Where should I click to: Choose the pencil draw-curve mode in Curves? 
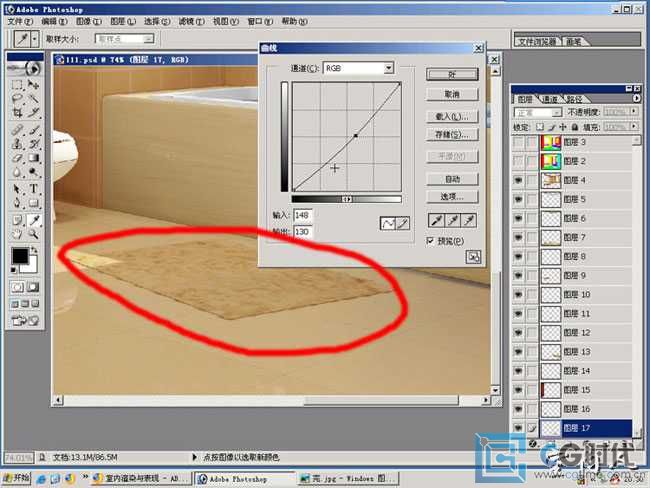(x=403, y=224)
